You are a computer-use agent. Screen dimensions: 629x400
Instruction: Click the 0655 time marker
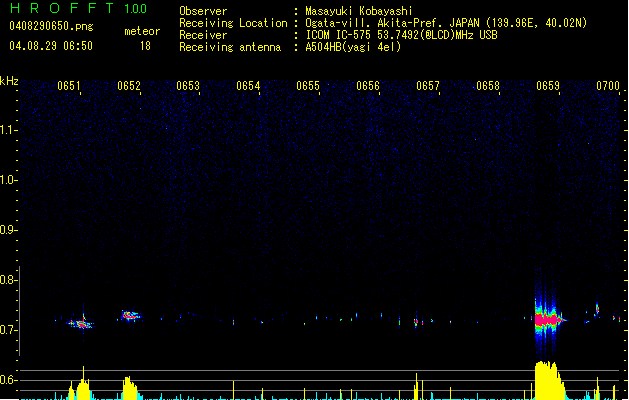[x=308, y=86]
